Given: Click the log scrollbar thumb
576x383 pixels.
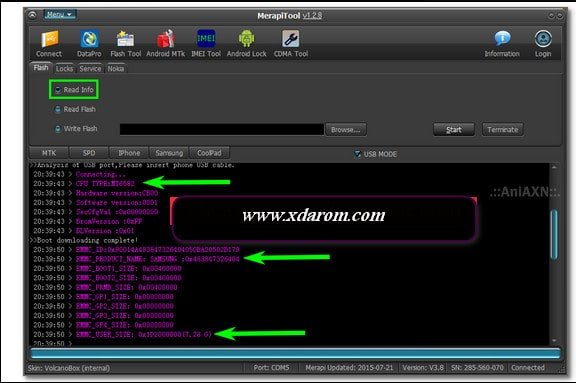Looking at the screenshot, I should click(x=554, y=234).
